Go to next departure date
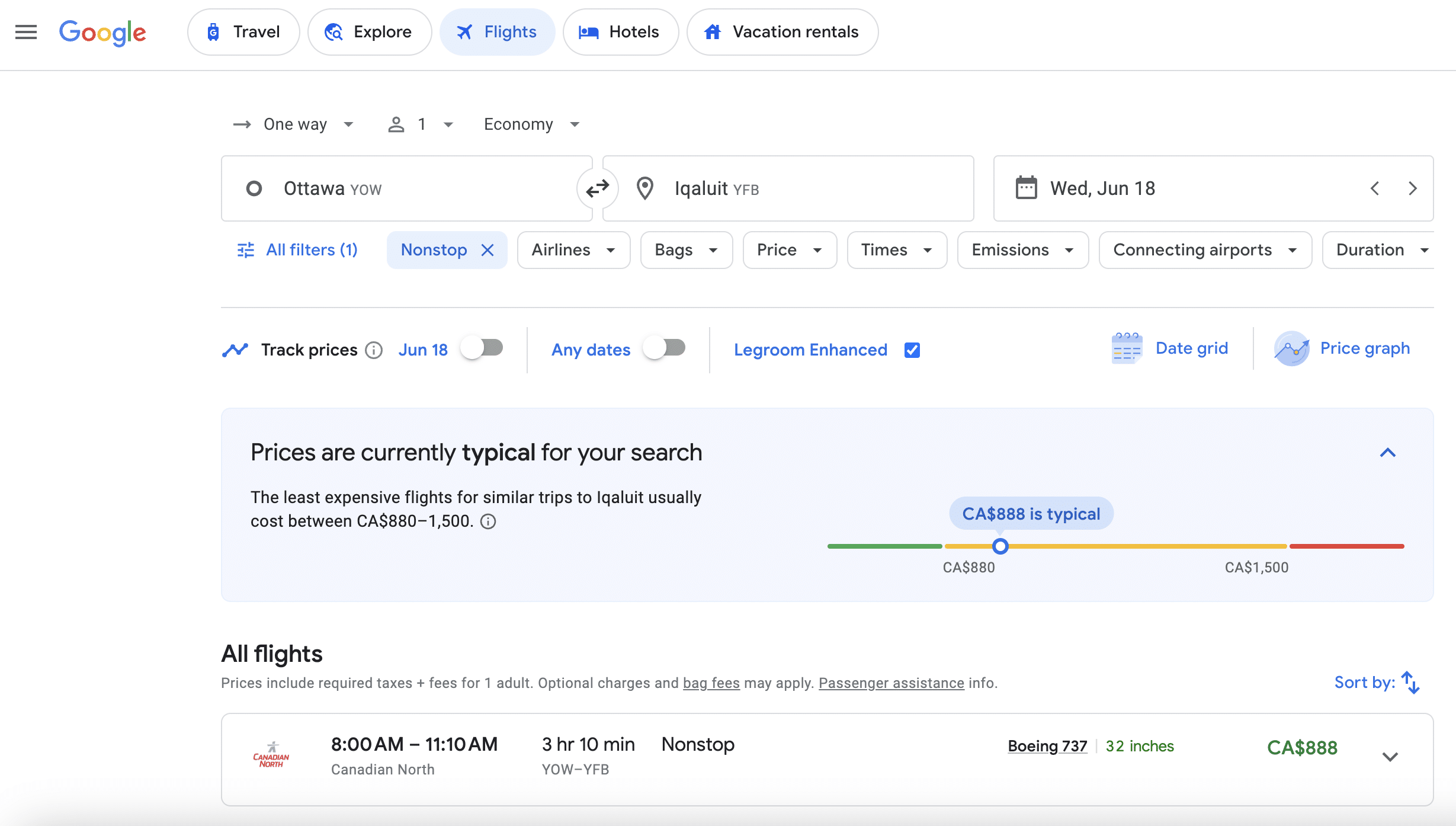1456x826 pixels. [x=1413, y=188]
